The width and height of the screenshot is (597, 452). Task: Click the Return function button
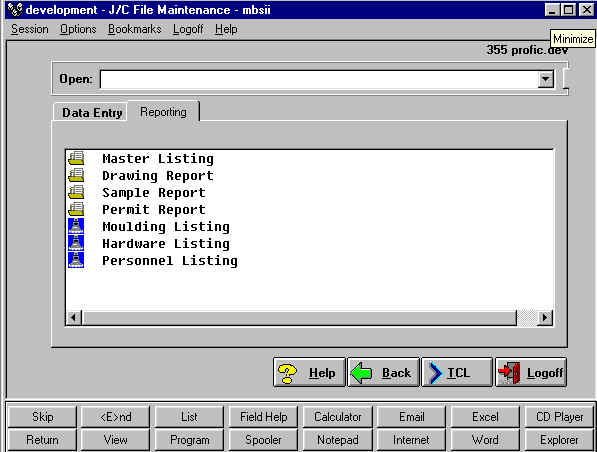click(x=42, y=440)
